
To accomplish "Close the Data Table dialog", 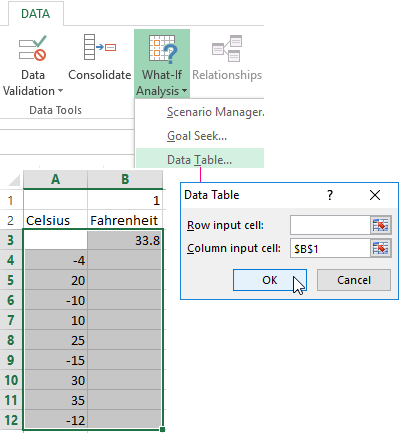I will (375, 195).
